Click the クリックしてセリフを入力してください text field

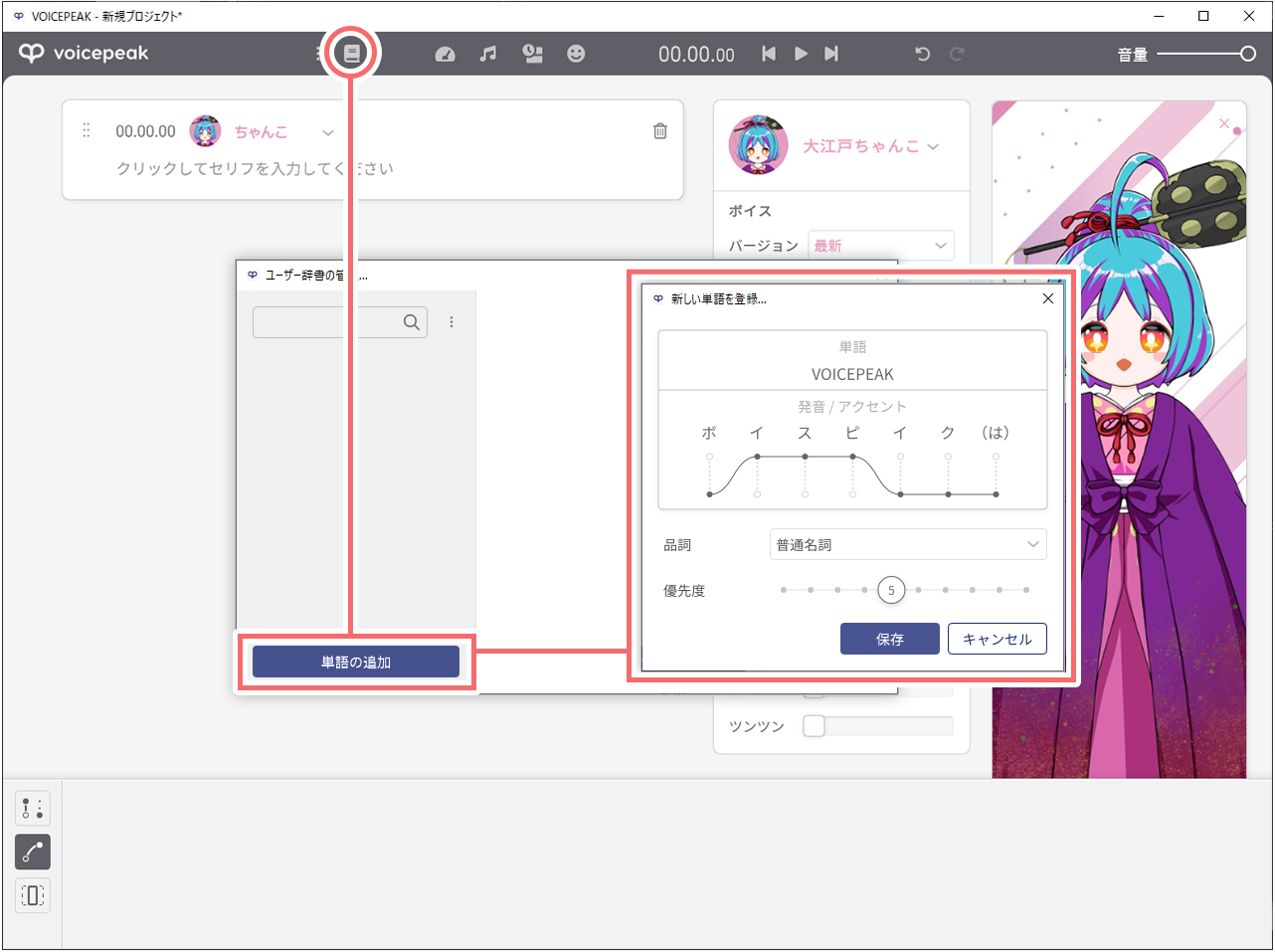[x=256, y=169]
